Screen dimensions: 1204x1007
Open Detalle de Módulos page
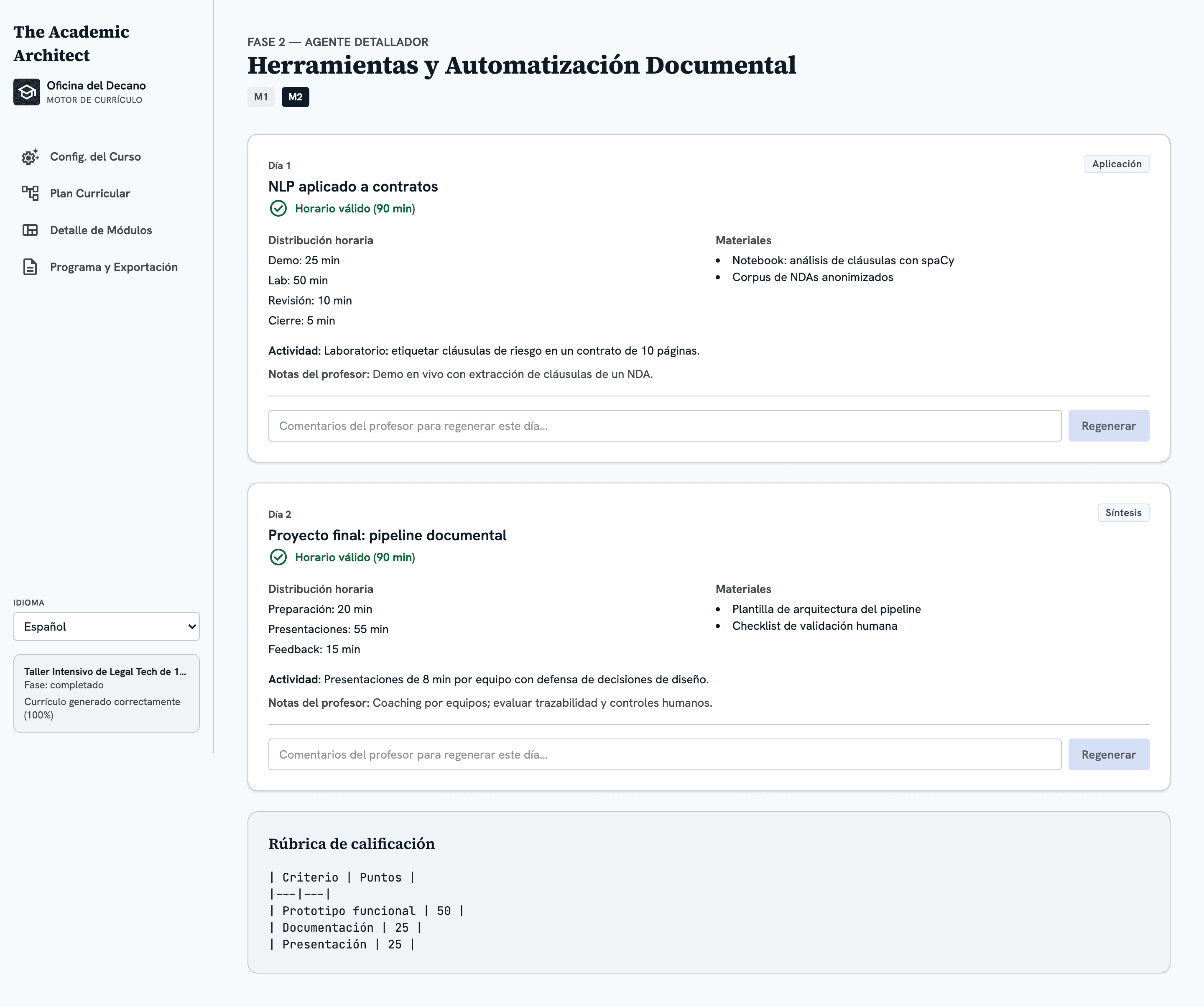(x=107, y=230)
